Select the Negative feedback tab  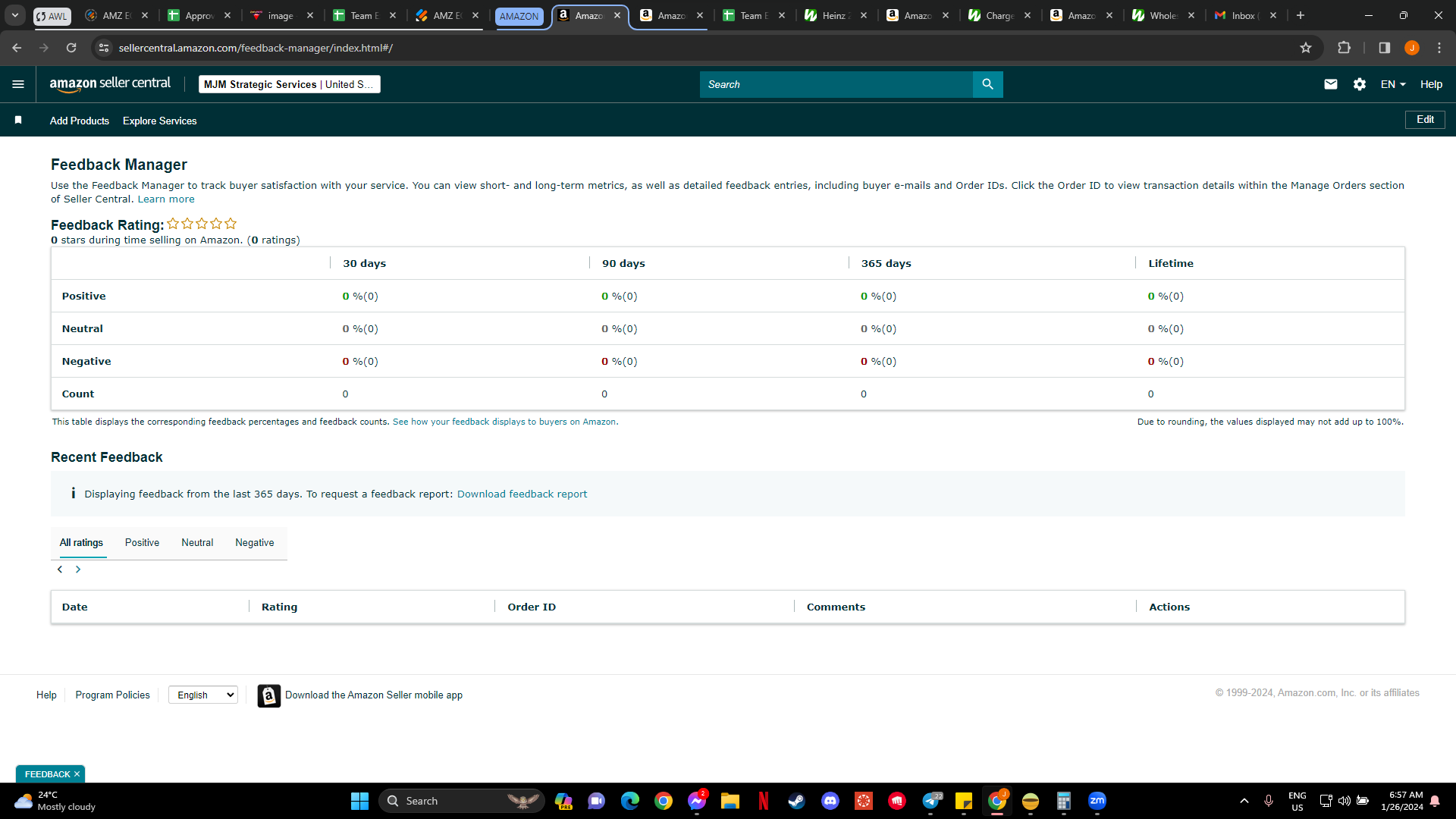255,543
